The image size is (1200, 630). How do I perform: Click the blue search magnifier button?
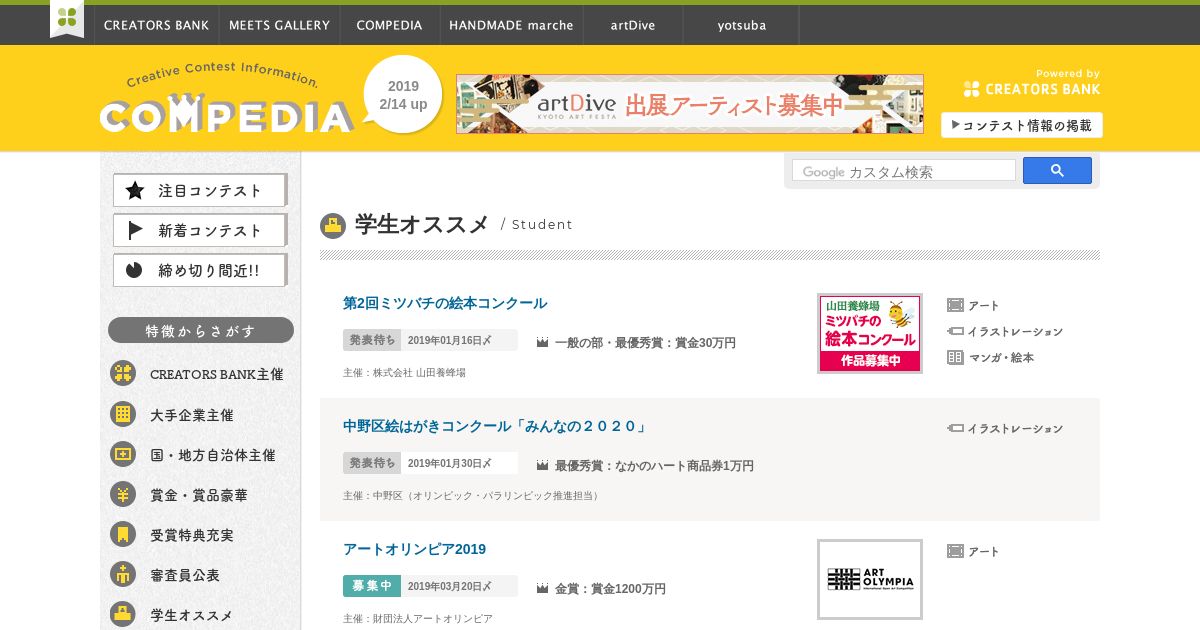1057,171
